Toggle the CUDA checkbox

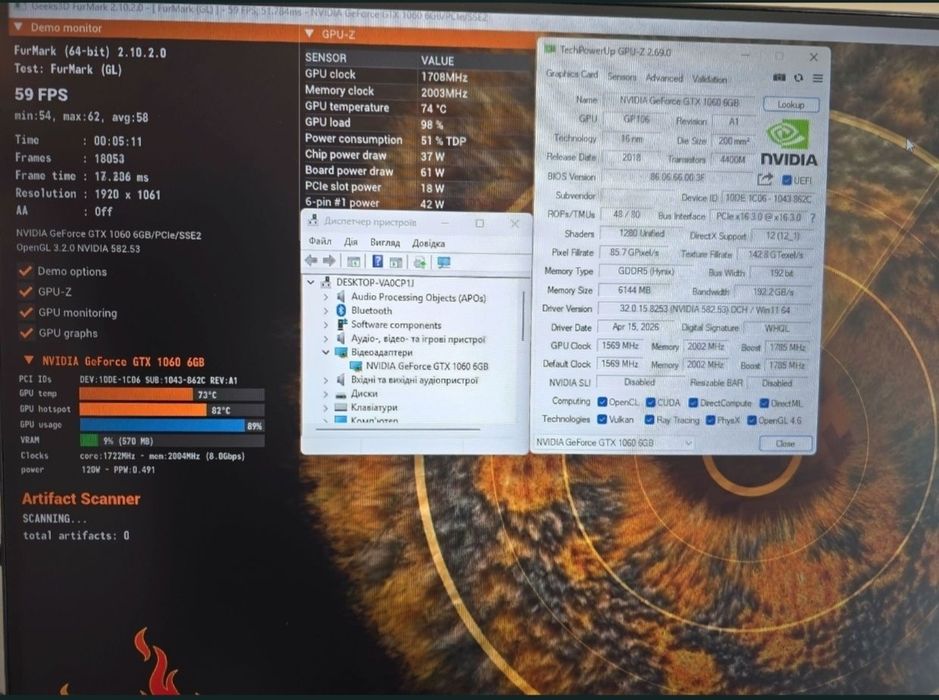650,402
